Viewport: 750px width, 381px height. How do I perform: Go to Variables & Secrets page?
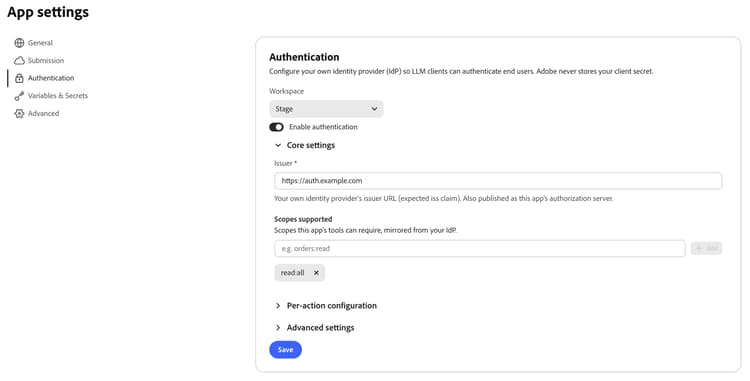[58, 96]
